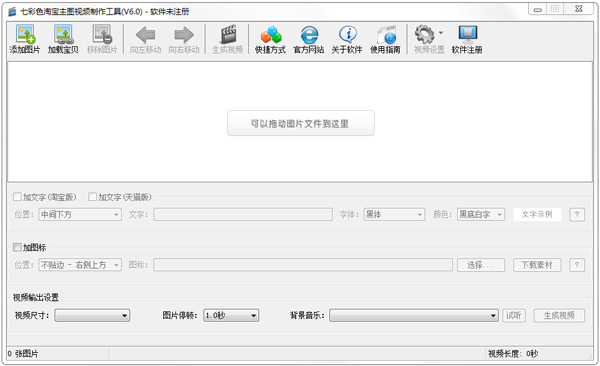Image resolution: width=600 pixels, height=366 pixels.
Task: Click the help ? button beside 文字示例
Action: (x=577, y=214)
